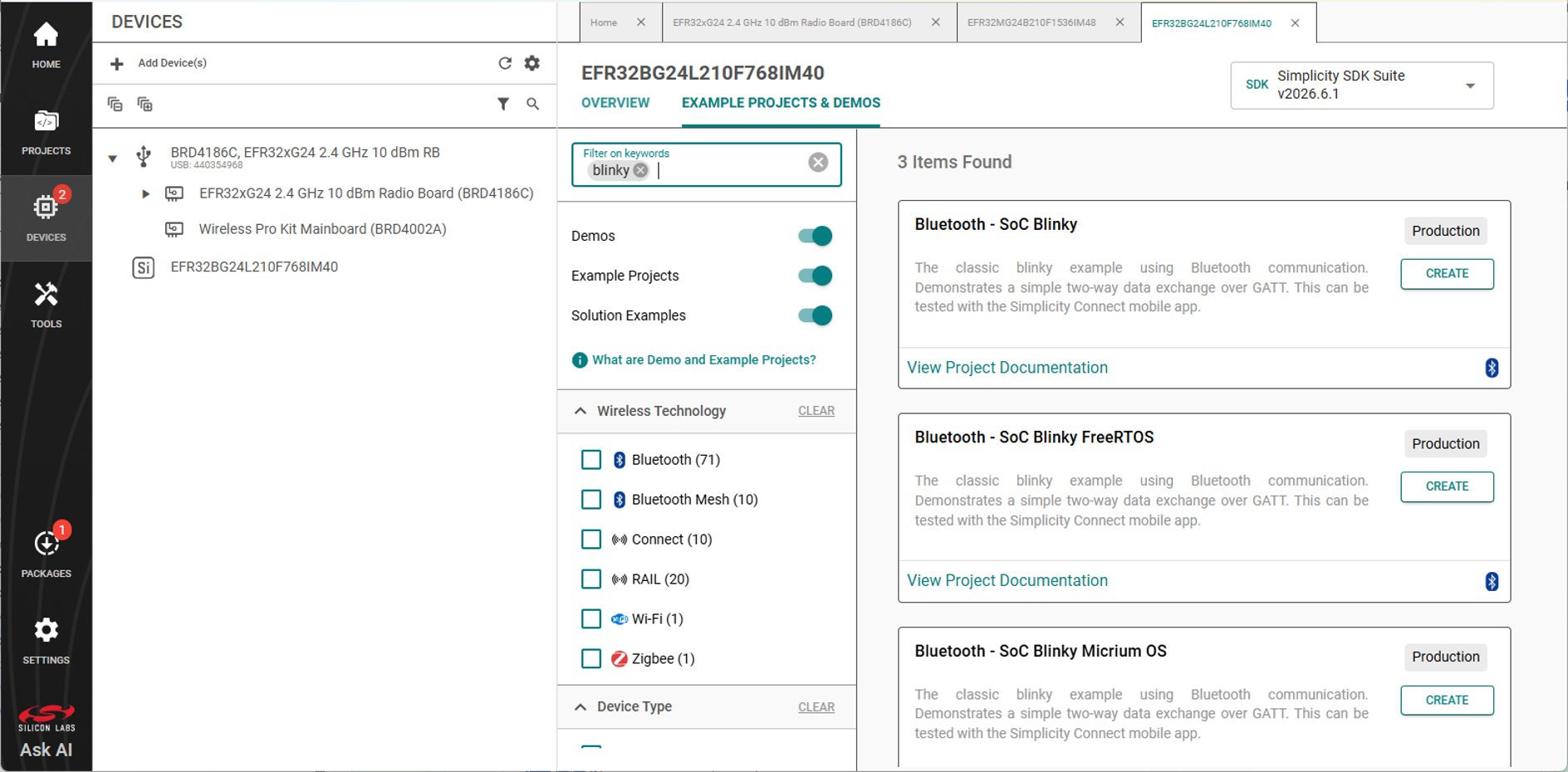Clear the Device Type filters
1568x772 pixels.
point(816,707)
